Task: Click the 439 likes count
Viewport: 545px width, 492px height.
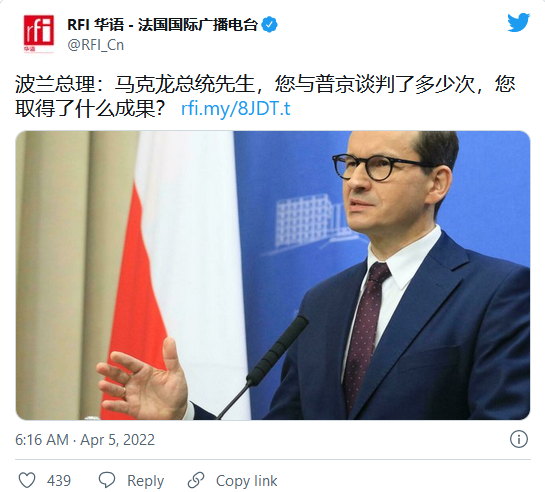Action: (59, 481)
